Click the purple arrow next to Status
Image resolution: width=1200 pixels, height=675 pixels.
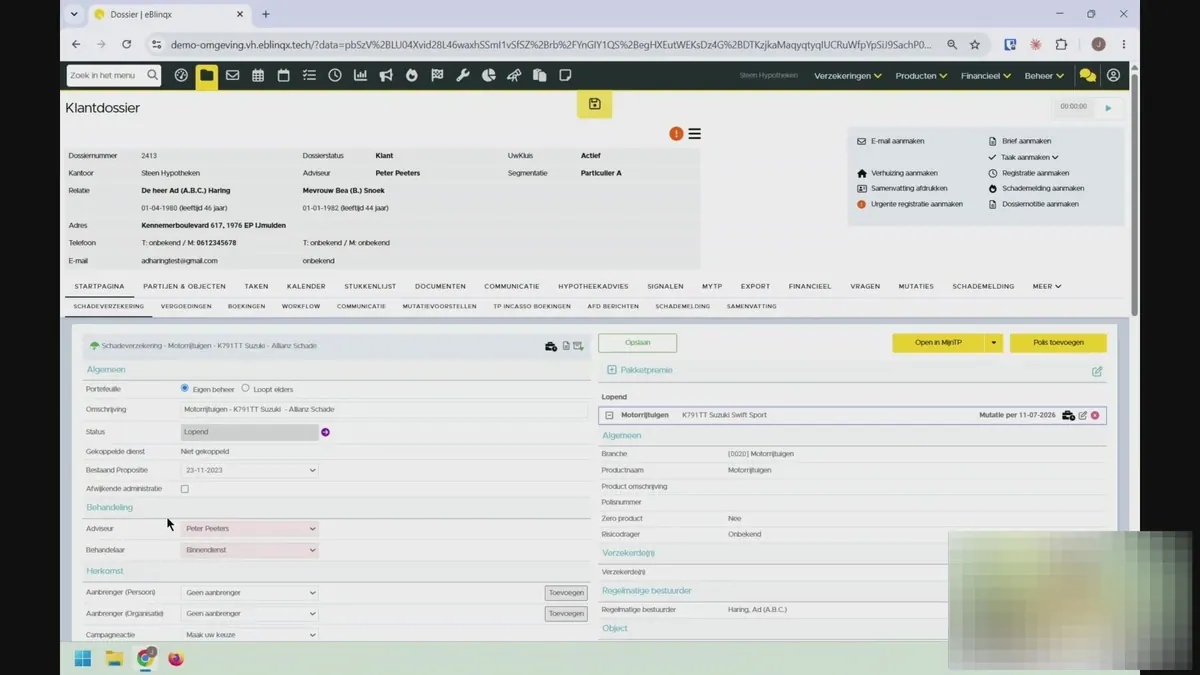click(325, 432)
